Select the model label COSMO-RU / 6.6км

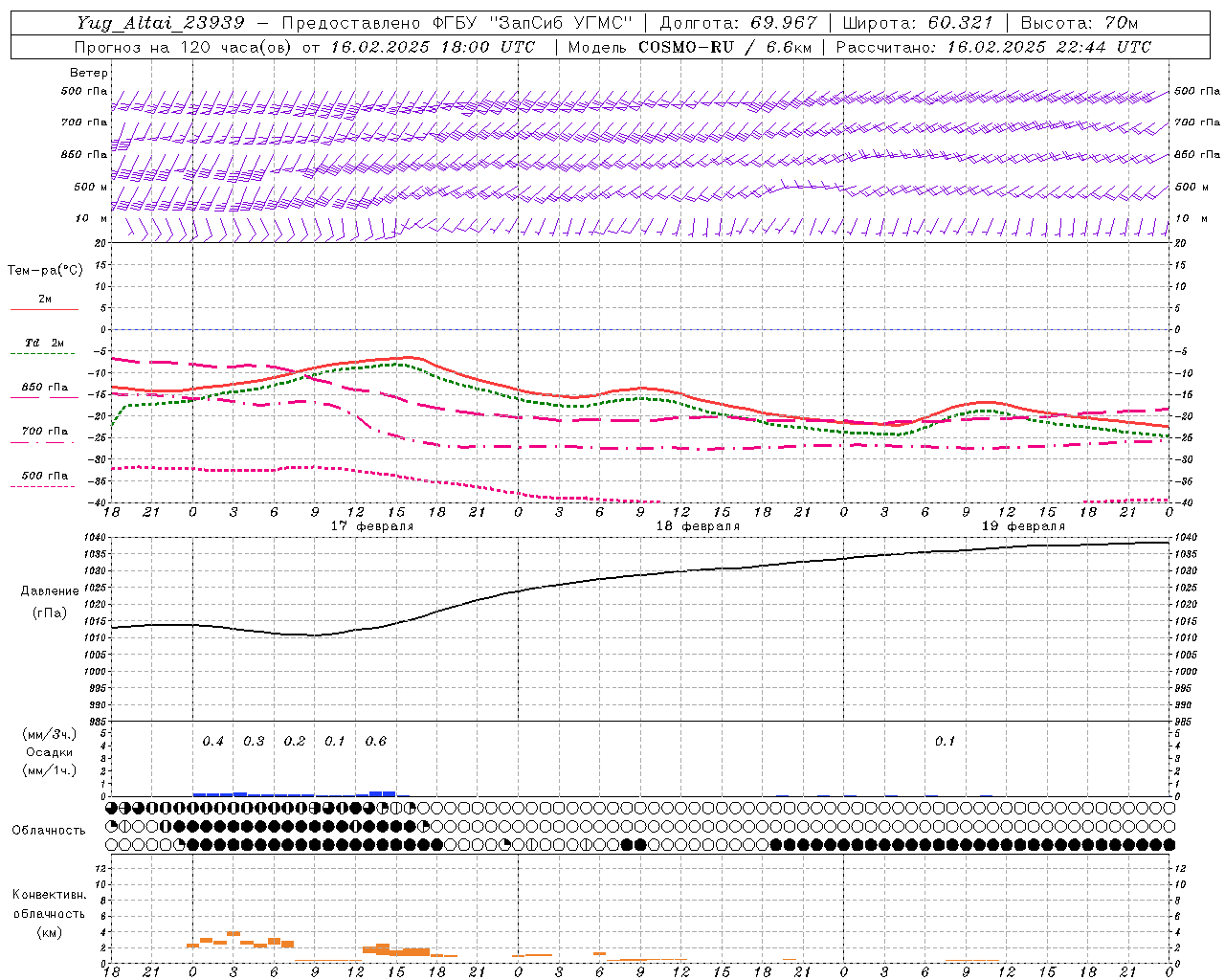(x=724, y=47)
